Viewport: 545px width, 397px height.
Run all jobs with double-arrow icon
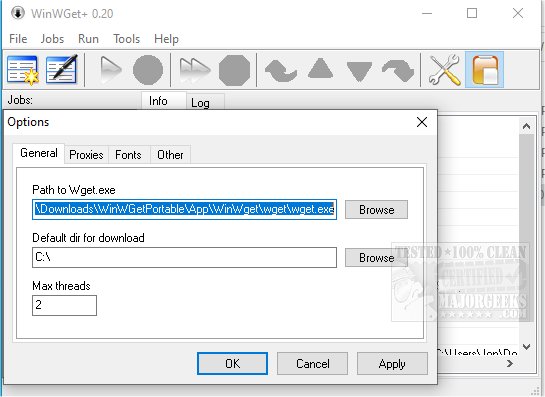[194, 70]
